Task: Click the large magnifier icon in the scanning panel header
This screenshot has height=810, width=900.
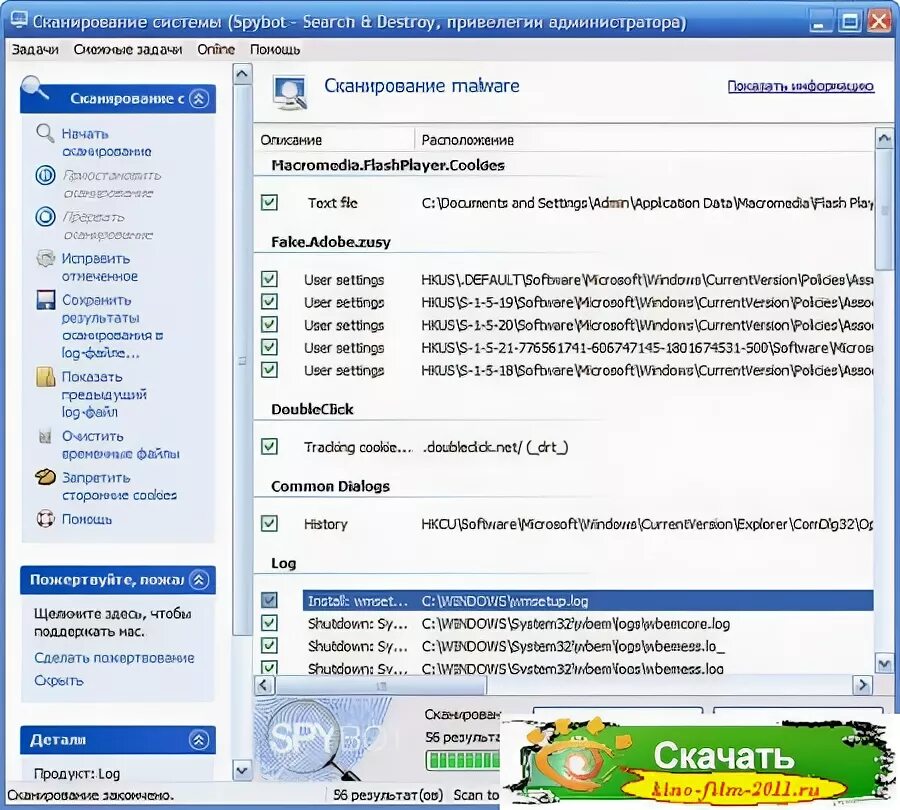Action: pyautogui.click(x=36, y=88)
